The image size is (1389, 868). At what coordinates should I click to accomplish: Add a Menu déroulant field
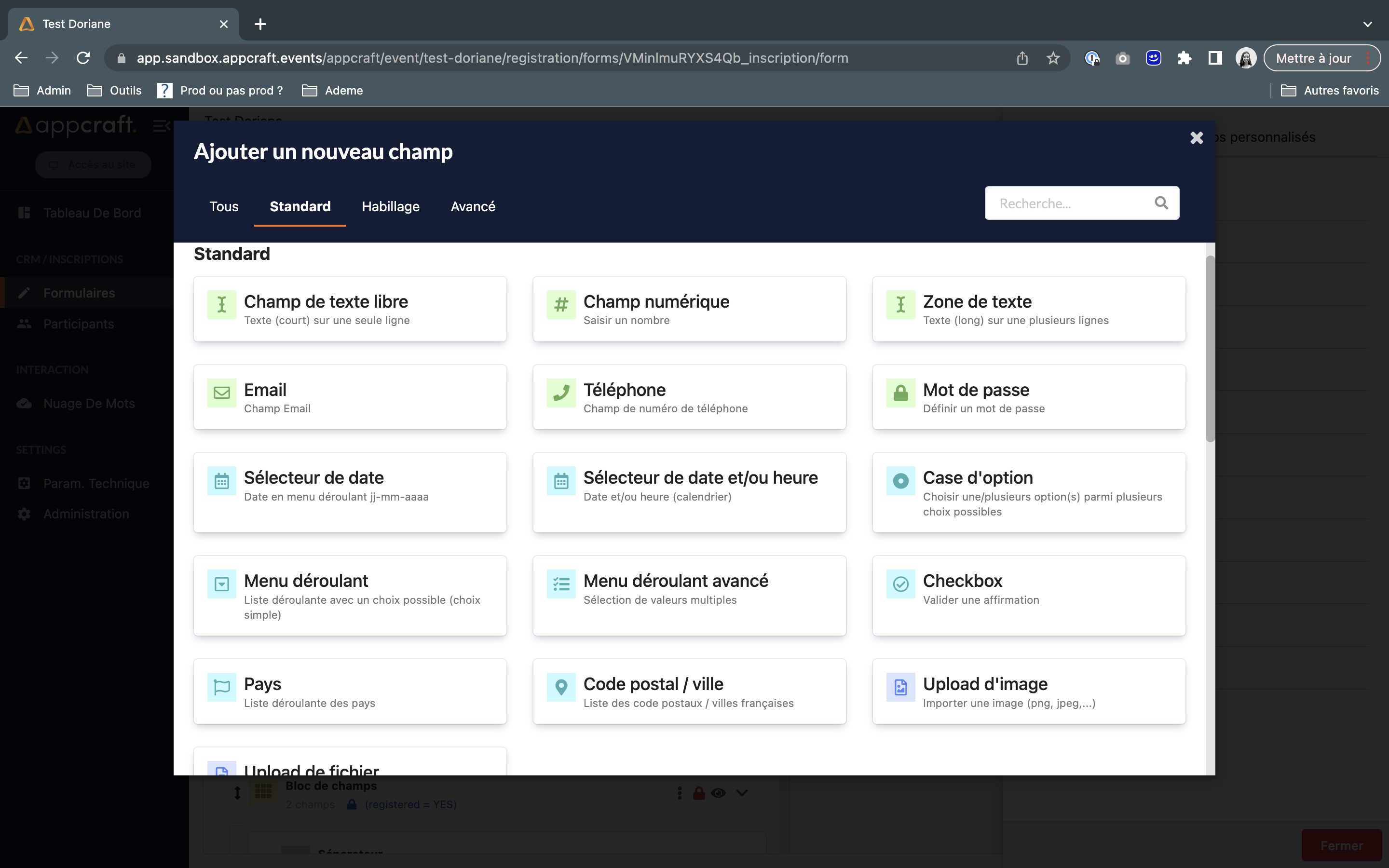click(350, 595)
